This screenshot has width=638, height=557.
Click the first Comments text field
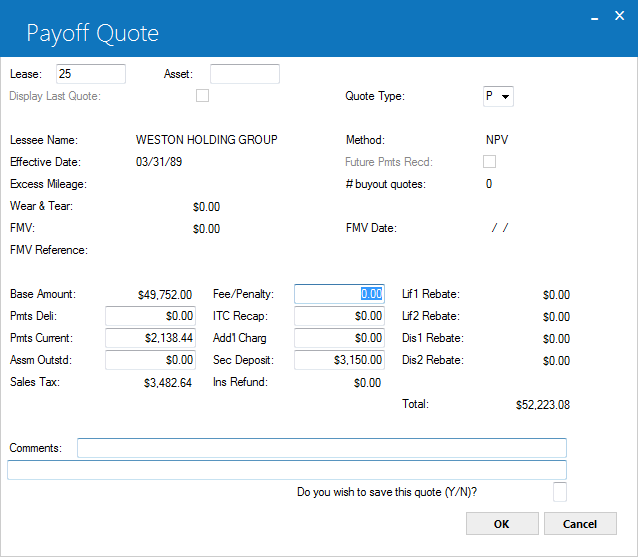click(322, 448)
